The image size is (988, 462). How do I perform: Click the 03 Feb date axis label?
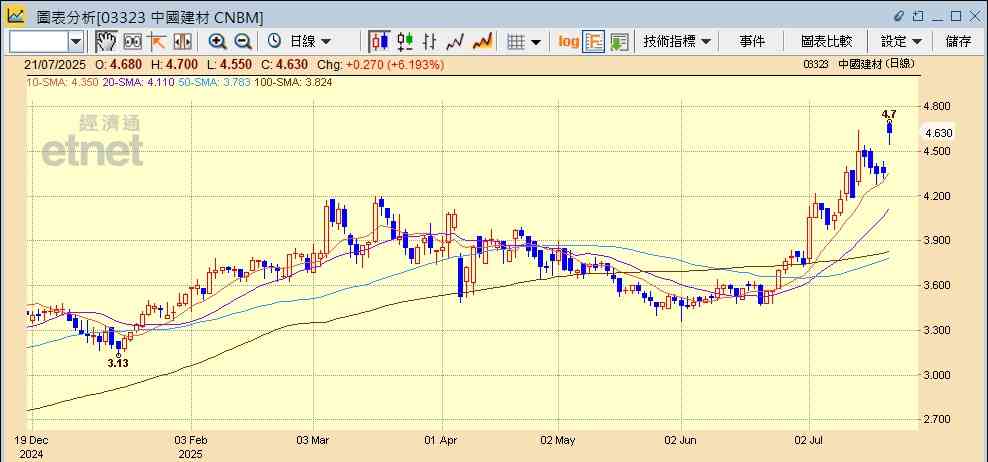click(x=191, y=441)
